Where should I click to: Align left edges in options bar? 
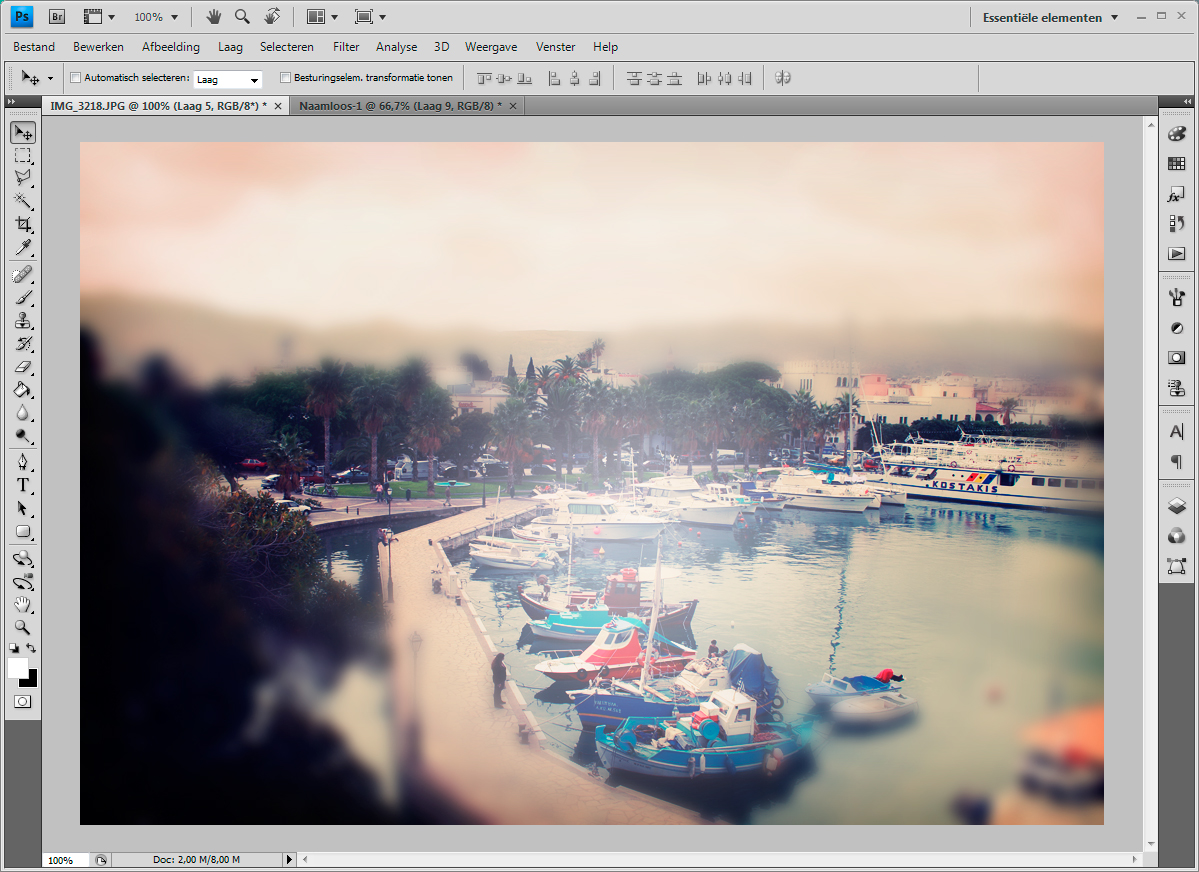tap(554, 78)
